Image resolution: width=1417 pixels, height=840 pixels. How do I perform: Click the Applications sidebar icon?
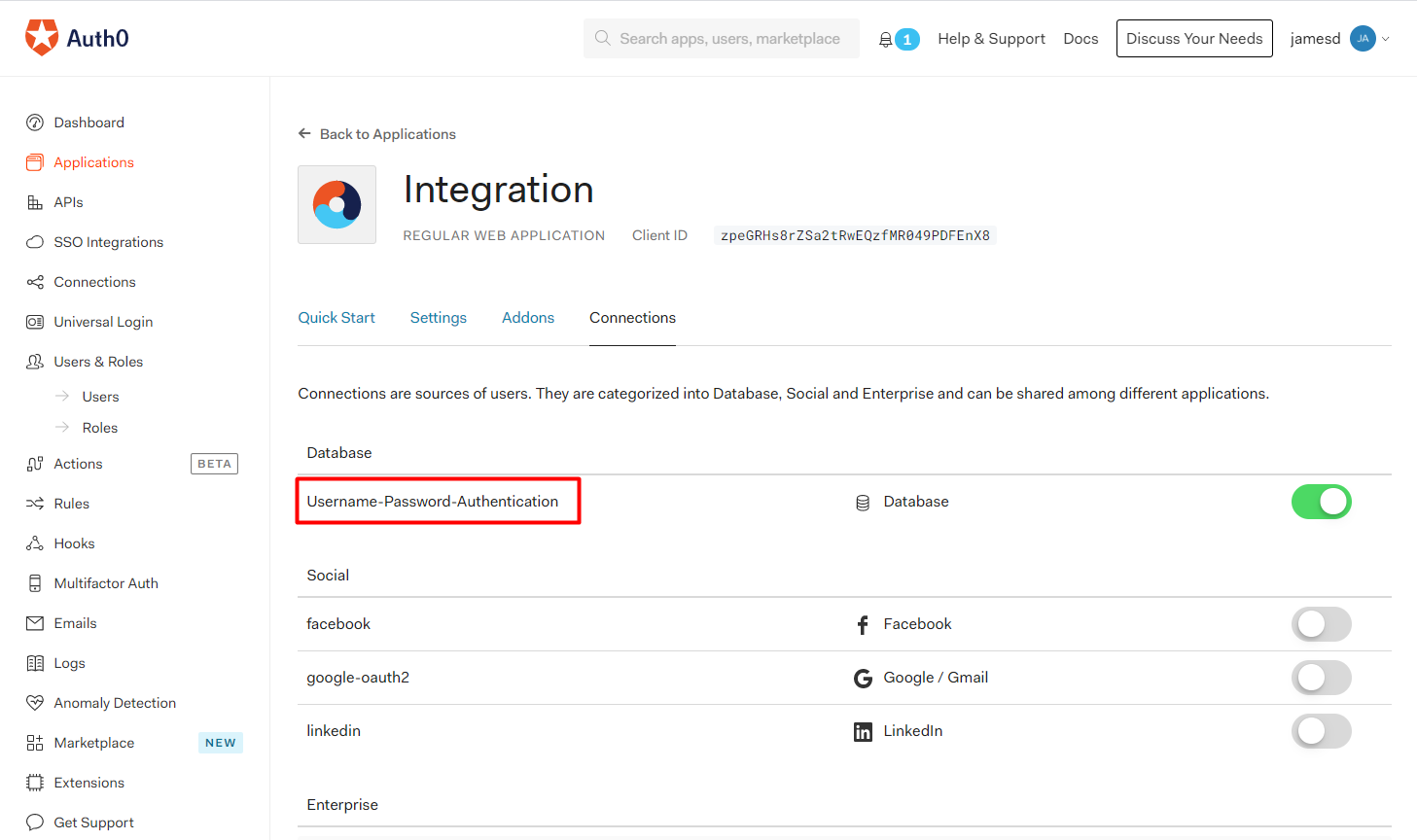(x=35, y=162)
